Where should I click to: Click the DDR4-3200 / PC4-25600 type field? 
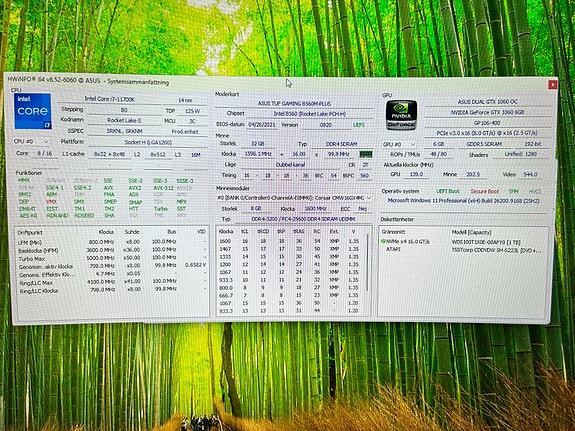tap(303, 219)
